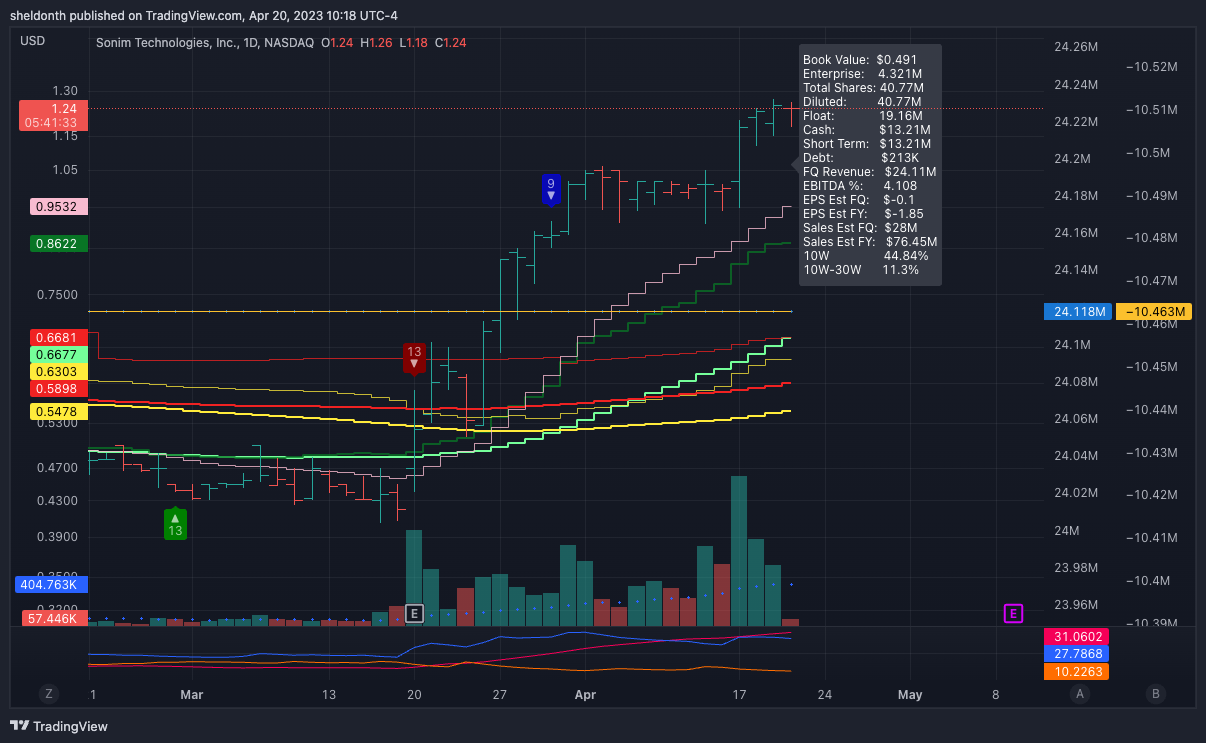Click the red 57.446K volume label

pos(56,619)
